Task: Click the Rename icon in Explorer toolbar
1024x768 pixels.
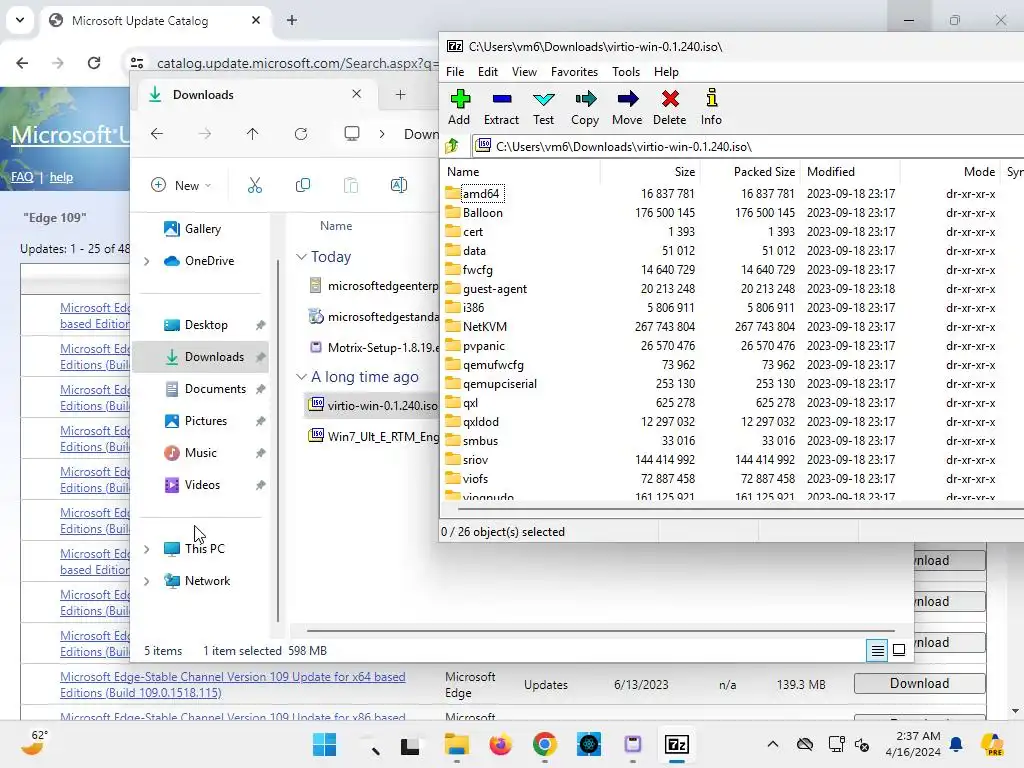Action: click(x=398, y=185)
